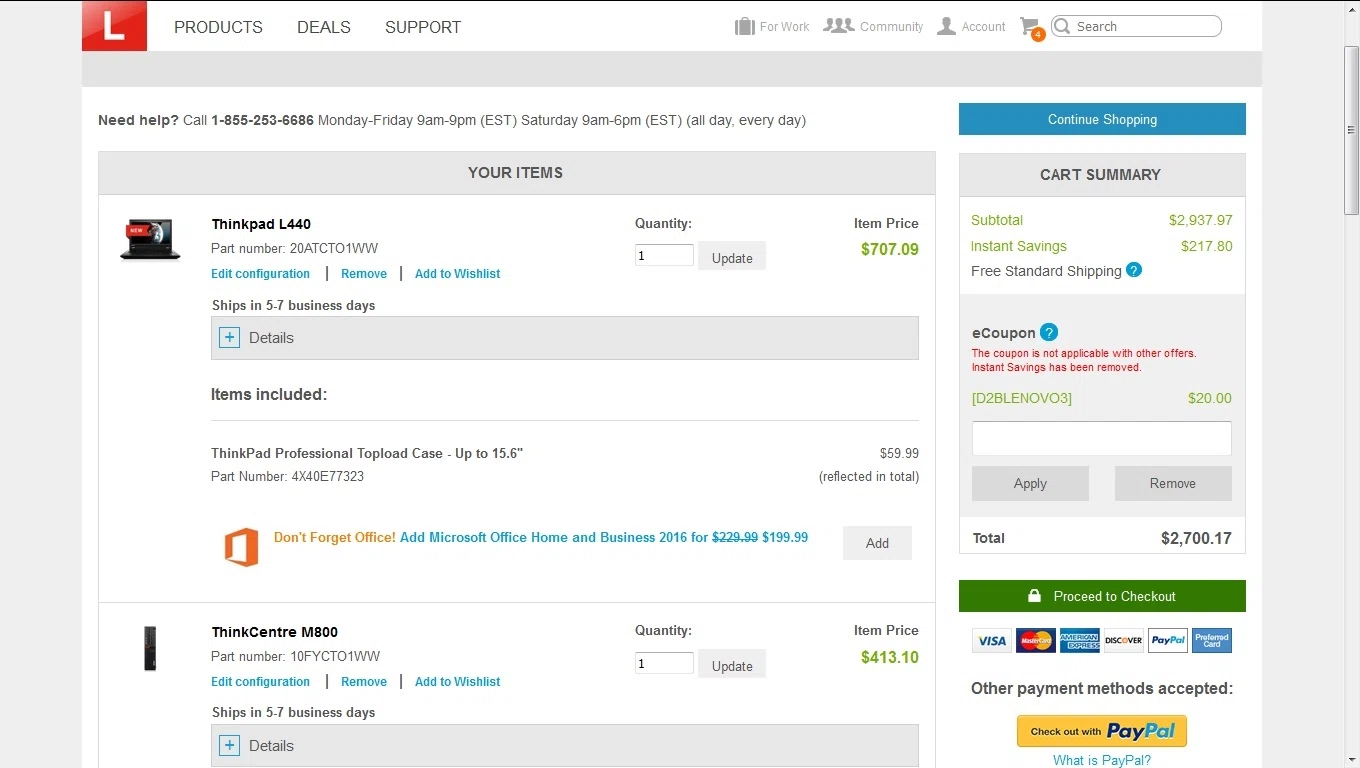The width and height of the screenshot is (1360, 768).
Task: Click the $707.09 item price
Action: [889, 249]
